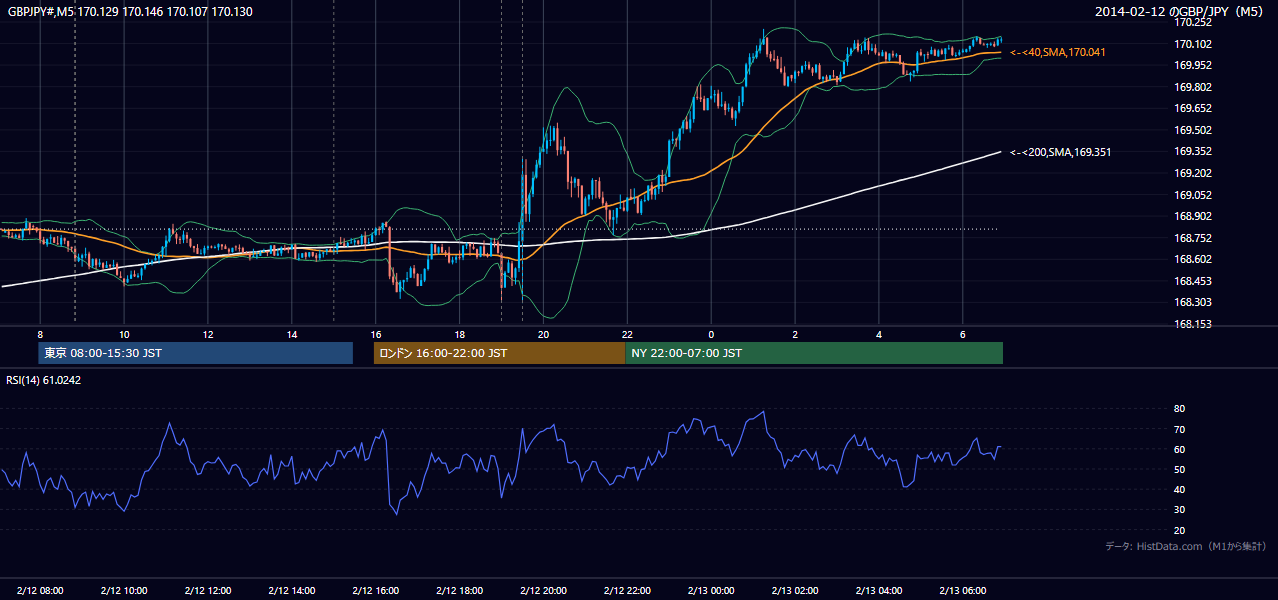The image size is (1278, 600).
Task: Click the 169.052 price axis label
Action: pos(1194,195)
